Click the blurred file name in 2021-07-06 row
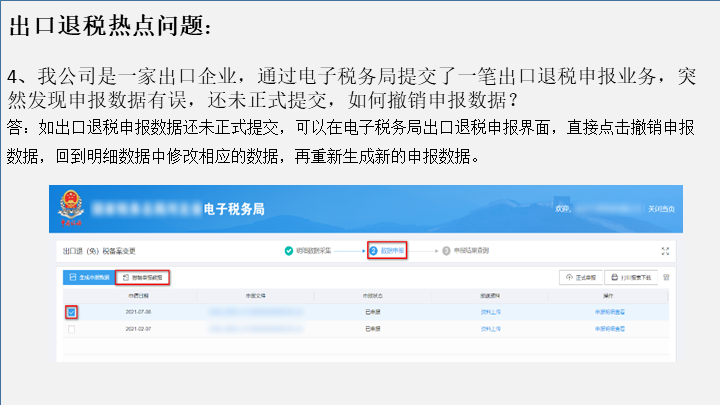This screenshot has width=720, height=405. click(x=256, y=312)
